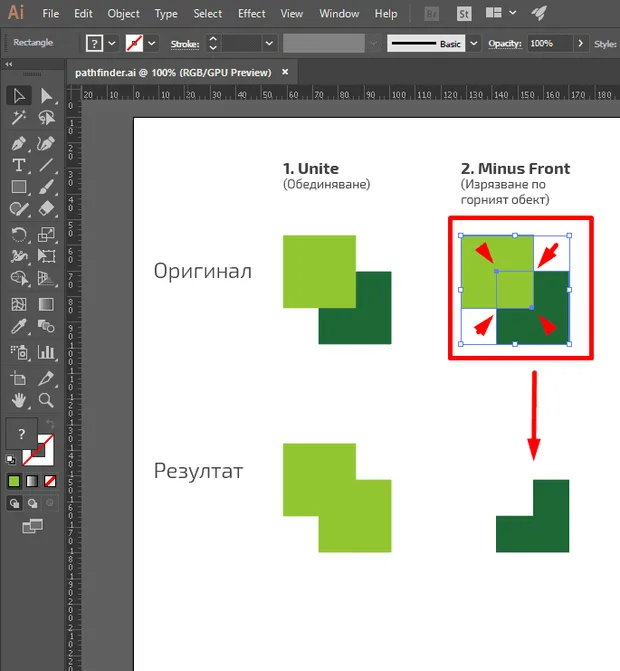Choose the Eraser tool

pyautogui.click(x=46, y=209)
